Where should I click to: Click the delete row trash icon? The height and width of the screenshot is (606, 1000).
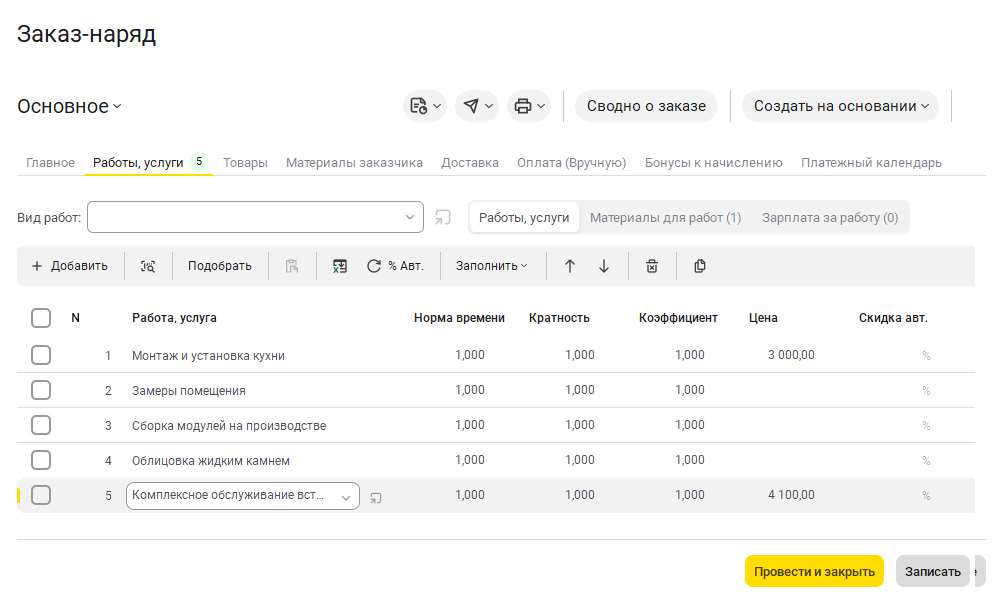652,266
